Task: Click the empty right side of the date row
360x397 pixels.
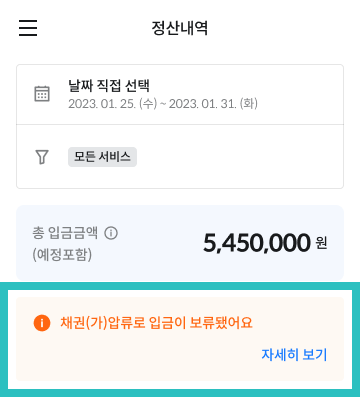Action: click(x=300, y=94)
